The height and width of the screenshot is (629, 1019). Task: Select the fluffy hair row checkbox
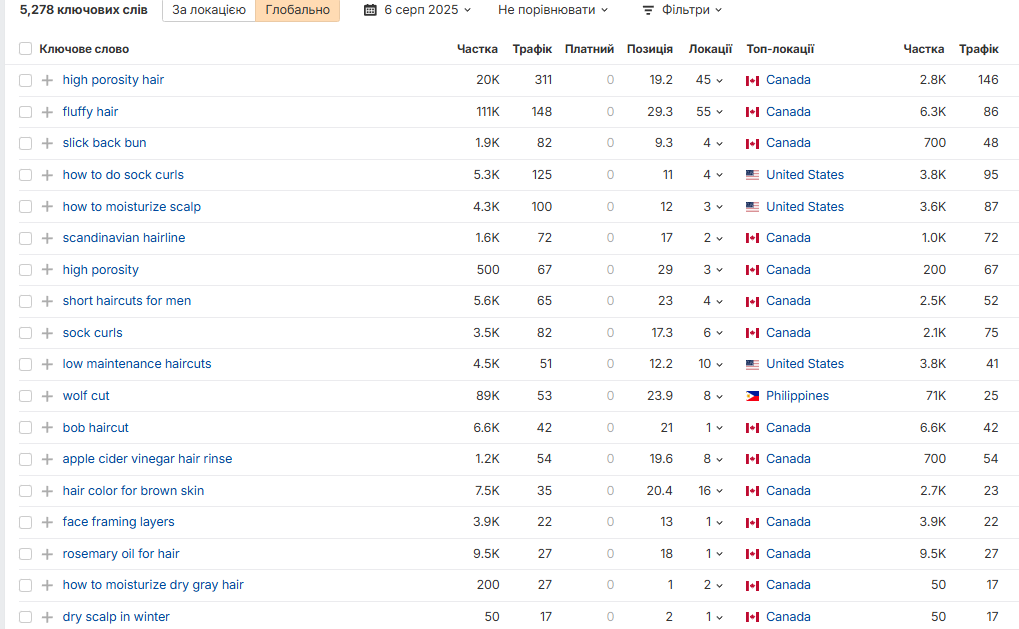pyautogui.click(x=25, y=112)
